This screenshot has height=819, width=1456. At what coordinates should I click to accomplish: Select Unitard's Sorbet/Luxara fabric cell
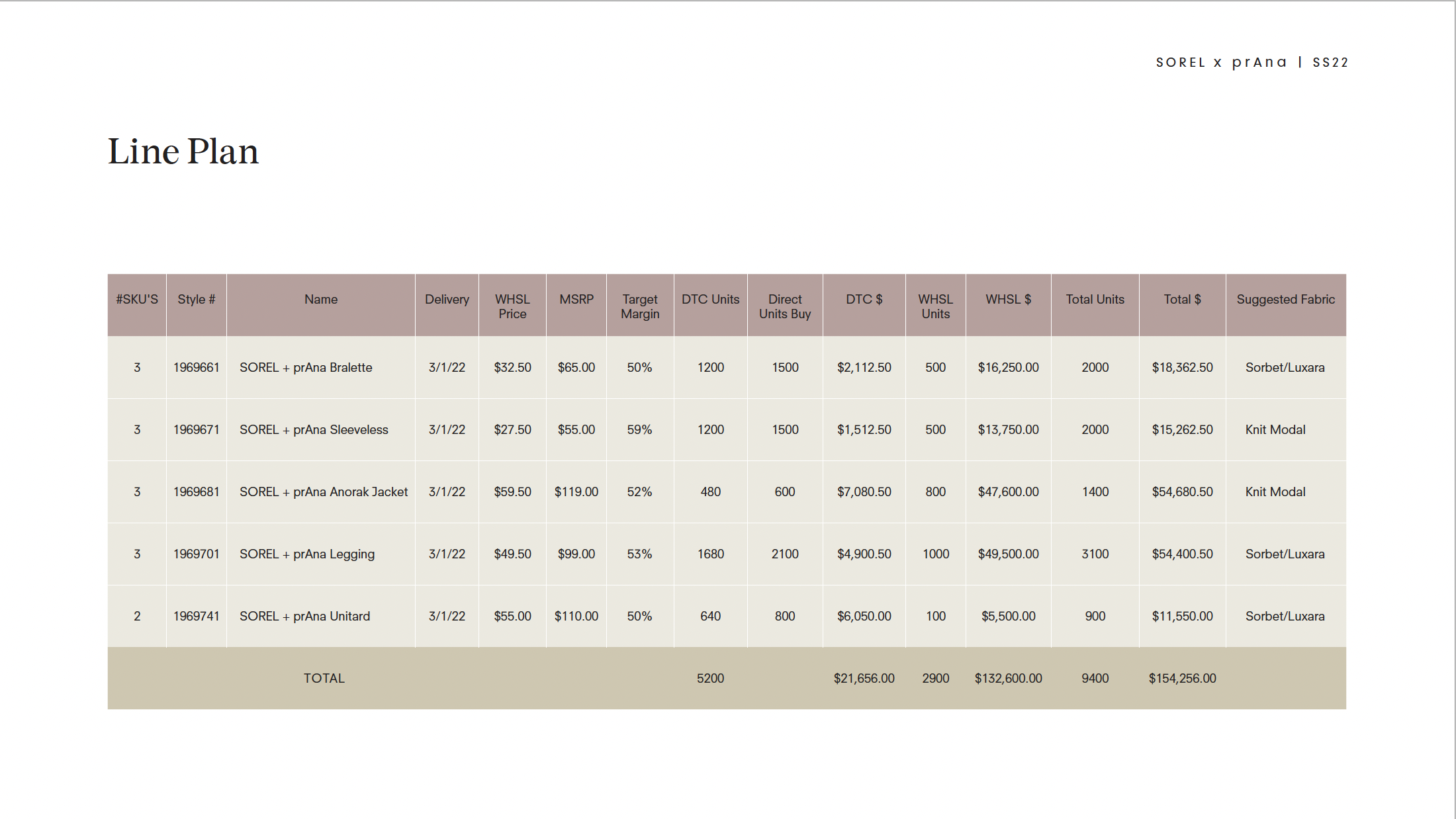coord(1285,616)
